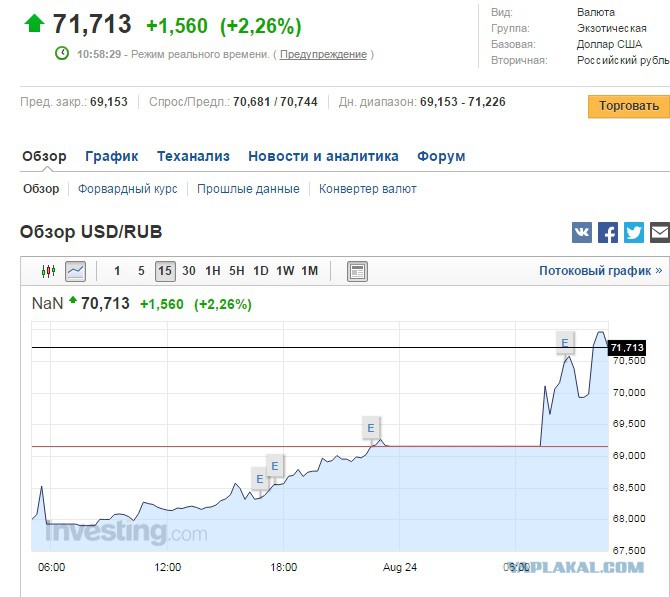This screenshot has height=597, width=670.
Task: Share via the VK icon
Action: [x=582, y=232]
